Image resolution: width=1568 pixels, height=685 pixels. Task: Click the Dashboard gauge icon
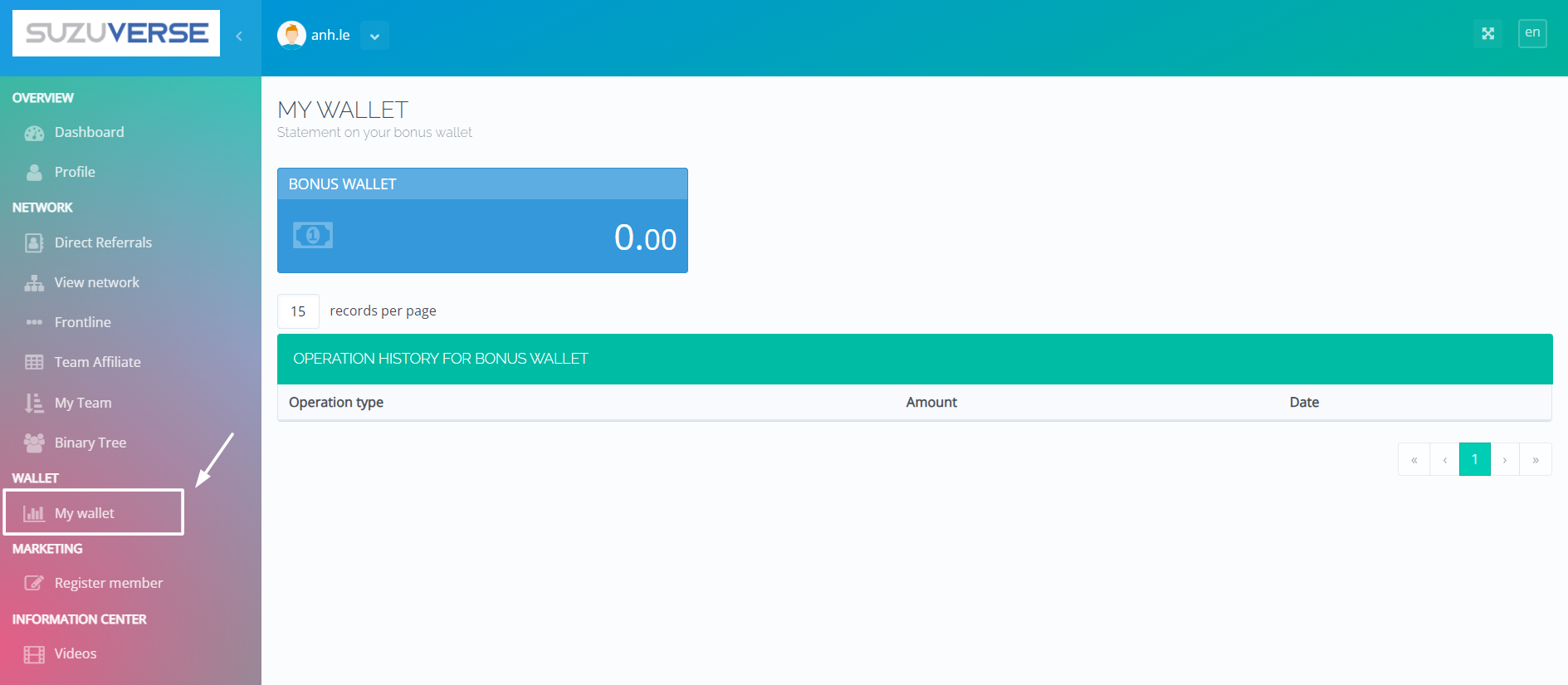(x=34, y=133)
